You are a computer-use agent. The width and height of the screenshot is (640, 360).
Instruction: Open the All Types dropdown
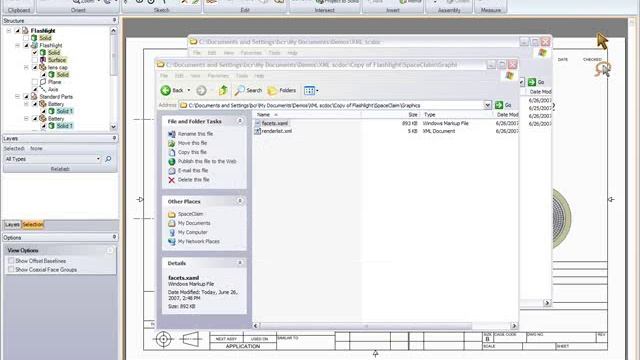[98, 159]
